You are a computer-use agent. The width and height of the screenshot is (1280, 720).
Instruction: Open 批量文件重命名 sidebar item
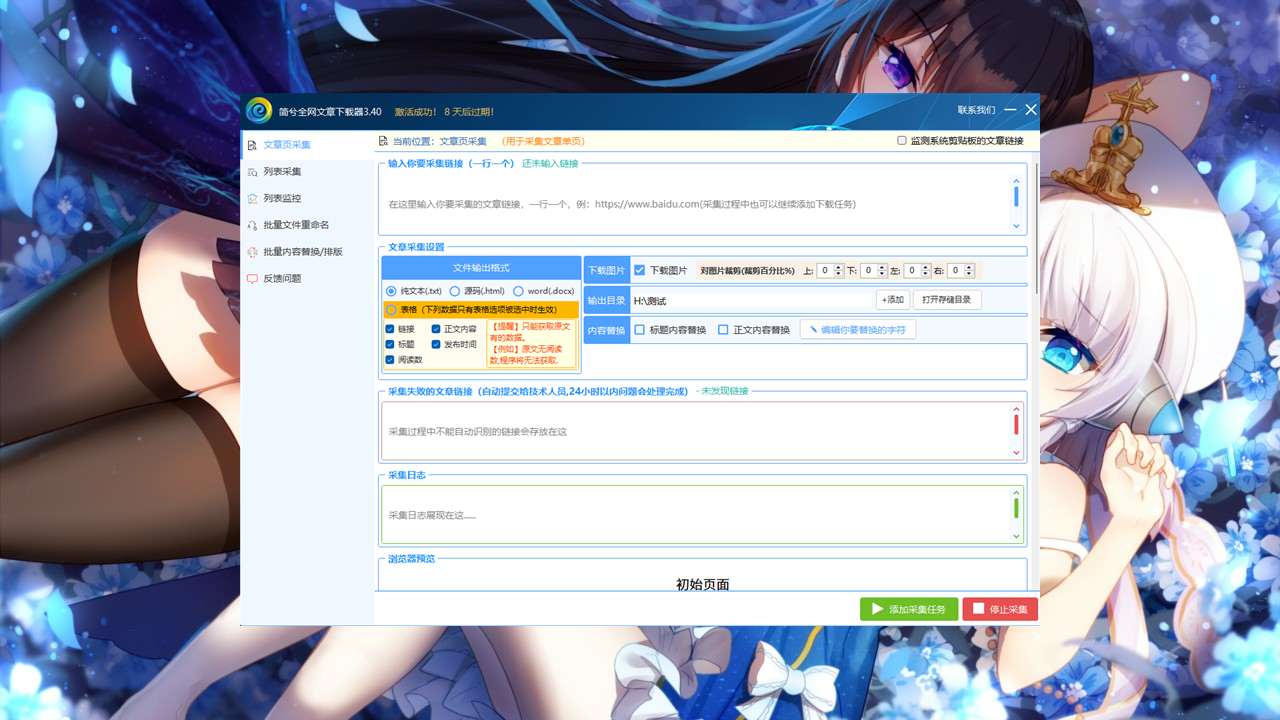[x=307, y=225]
